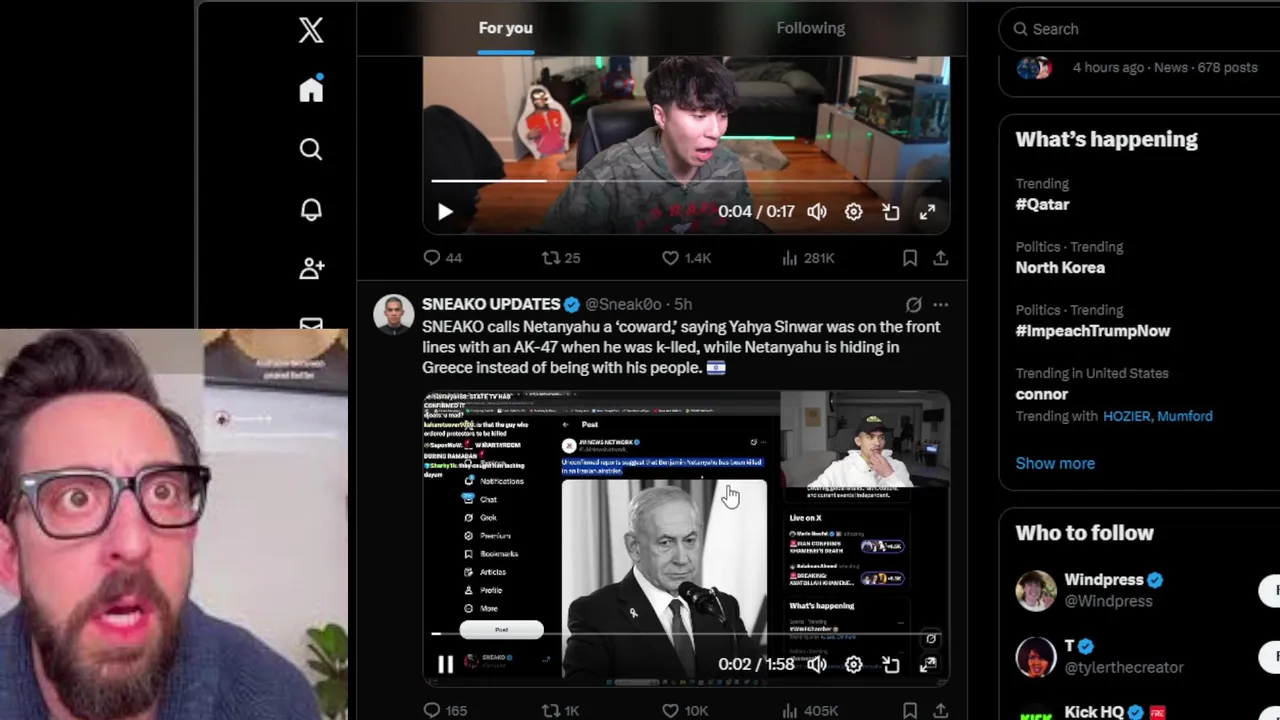Image resolution: width=1280 pixels, height=720 pixels.
Task: Click '4 hours ago · News · 678 posts'
Action: point(1165,67)
